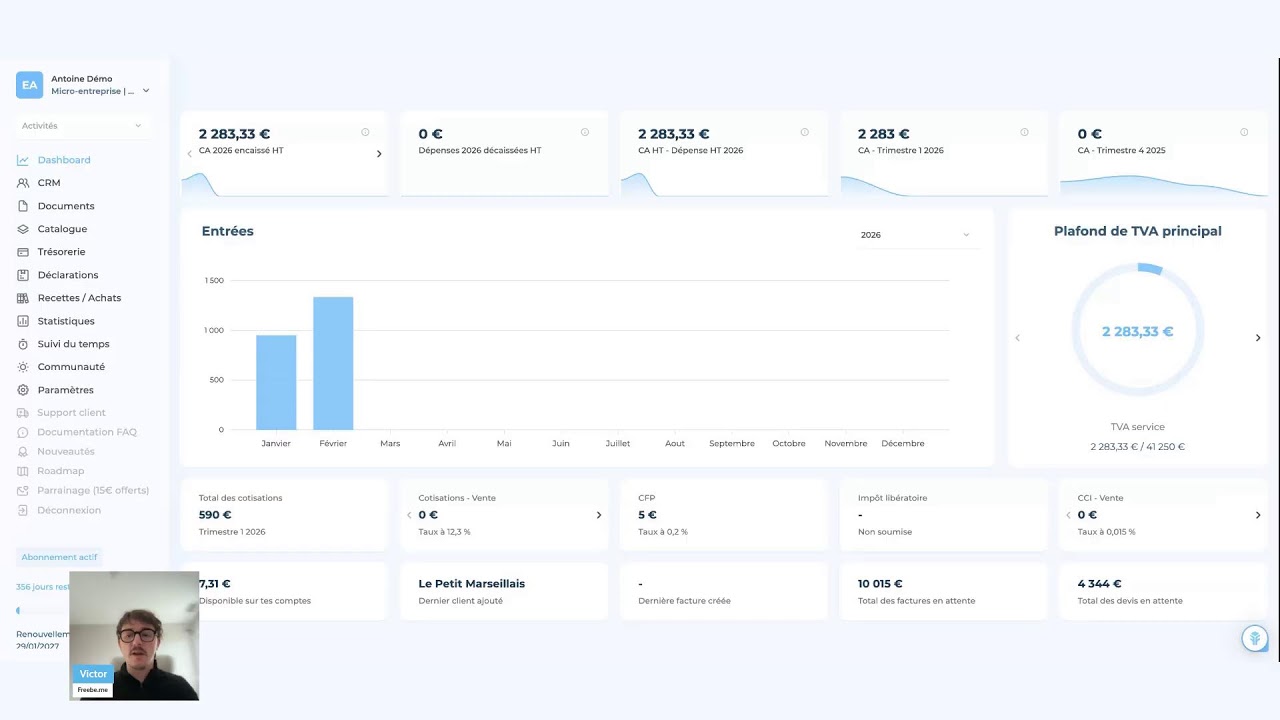Click the subscription days remaining progress bar
The width and height of the screenshot is (1280, 720).
coord(42,610)
